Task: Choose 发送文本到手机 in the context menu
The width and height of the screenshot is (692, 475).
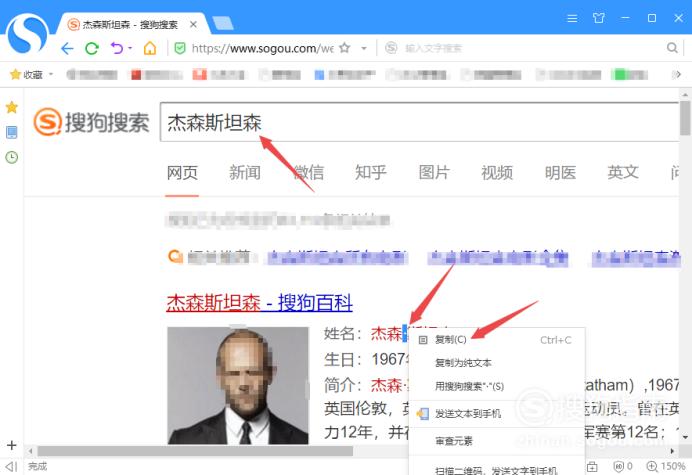Action: [x=497, y=414]
